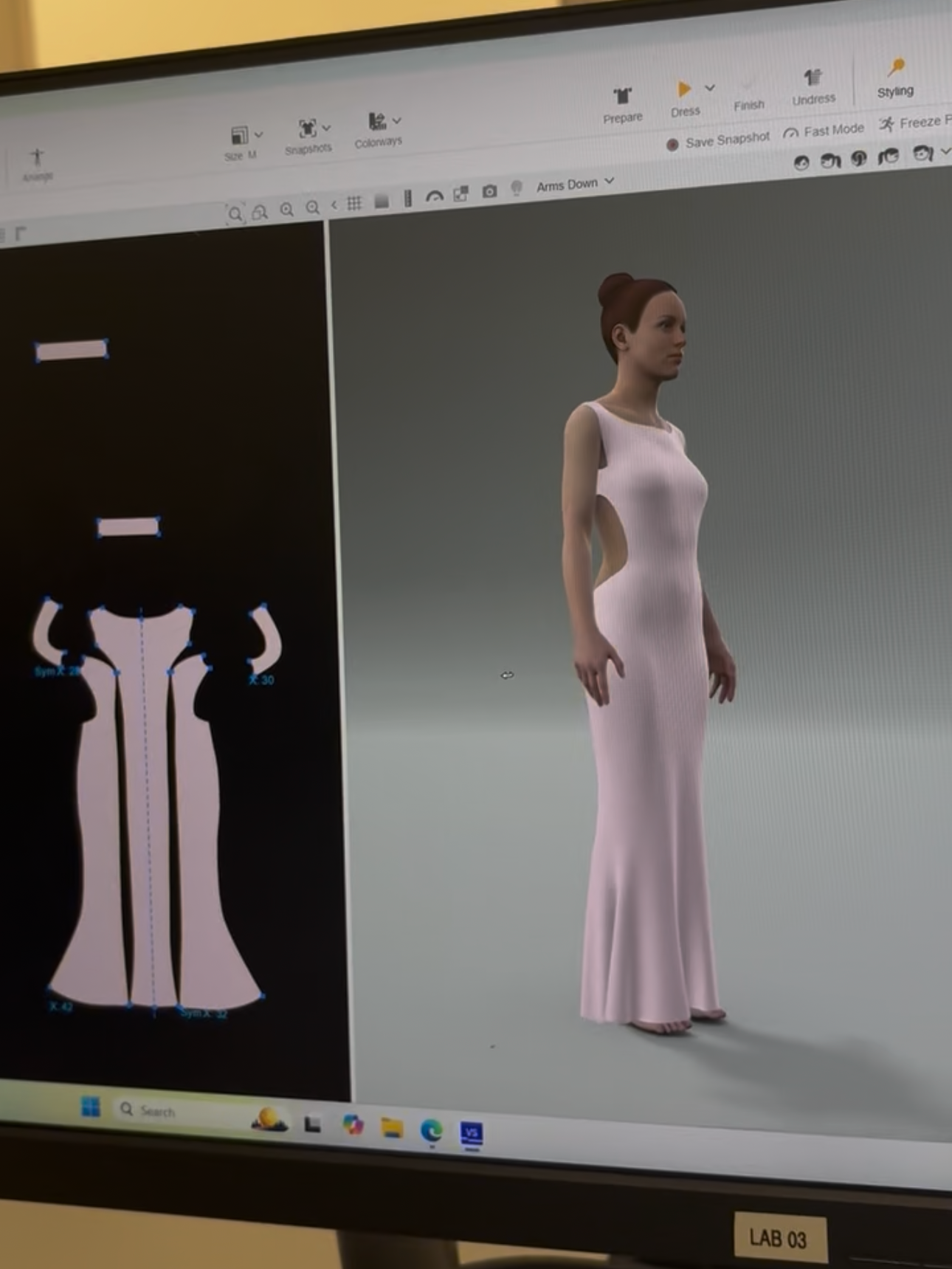
Task: Start simulation with the Dress play button
Action: pos(684,89)
